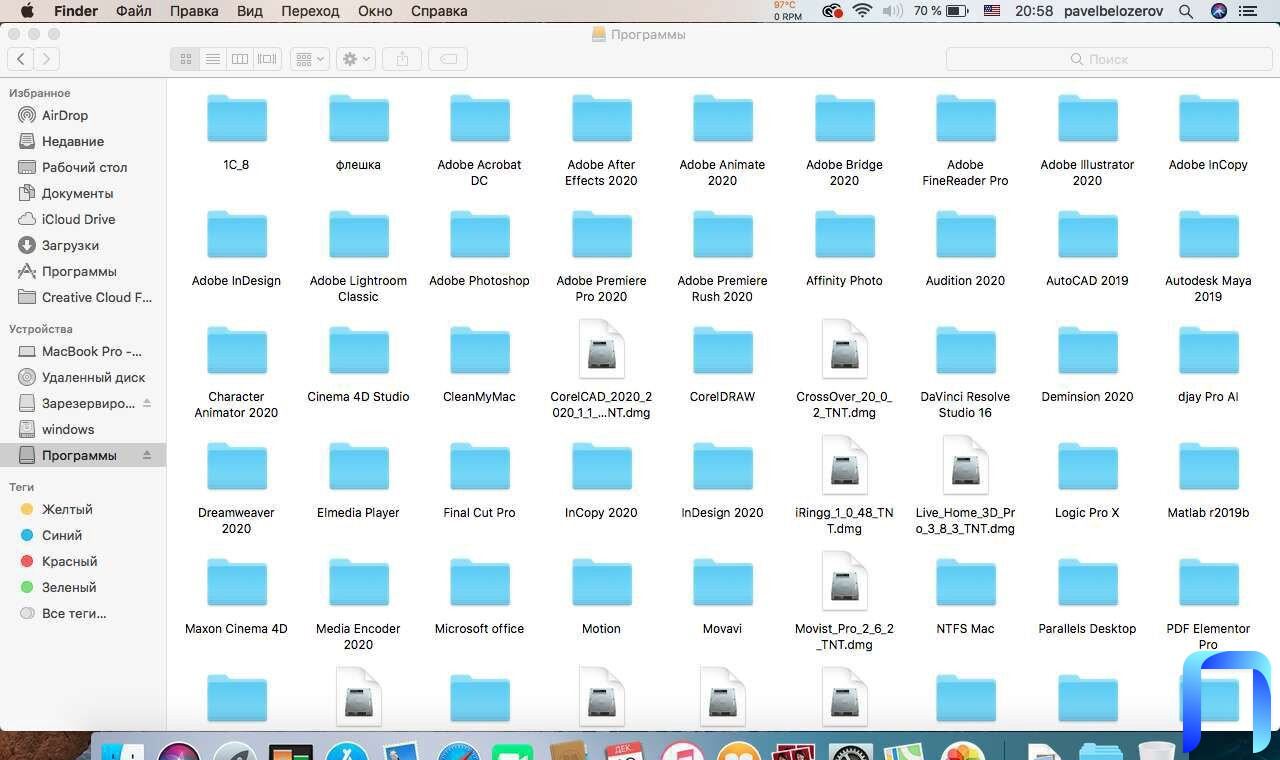This screenshot has height=760, width=1280.
Task: Click the battery status indicator
Action: [x=940, y=11]
